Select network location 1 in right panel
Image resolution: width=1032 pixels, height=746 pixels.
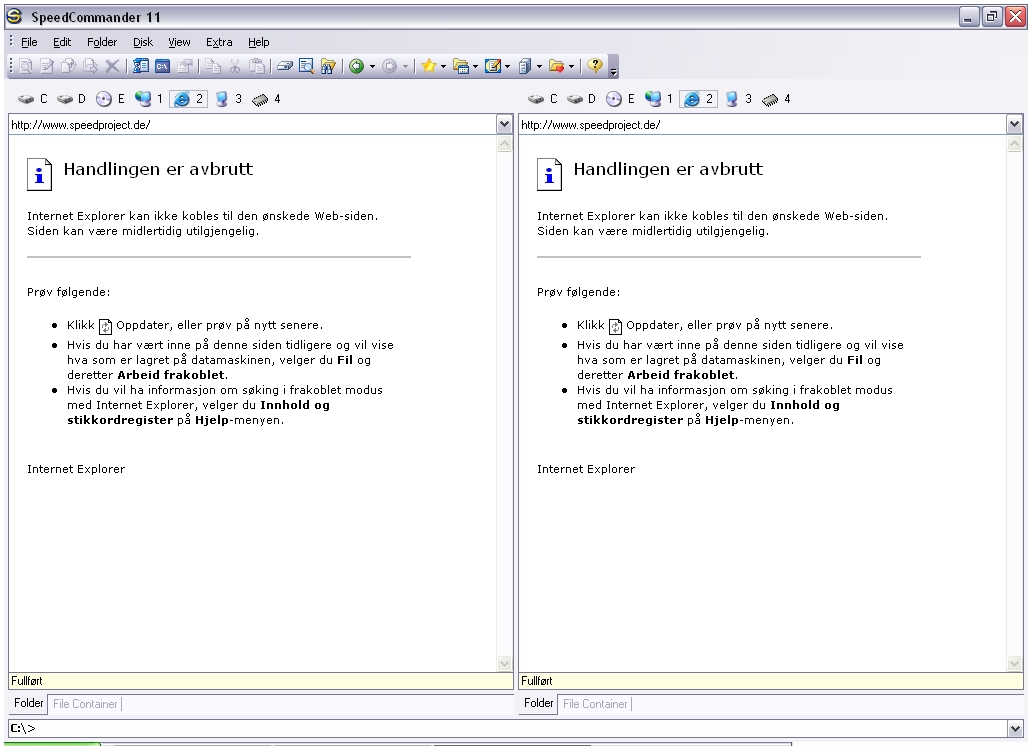pos(658,99)
